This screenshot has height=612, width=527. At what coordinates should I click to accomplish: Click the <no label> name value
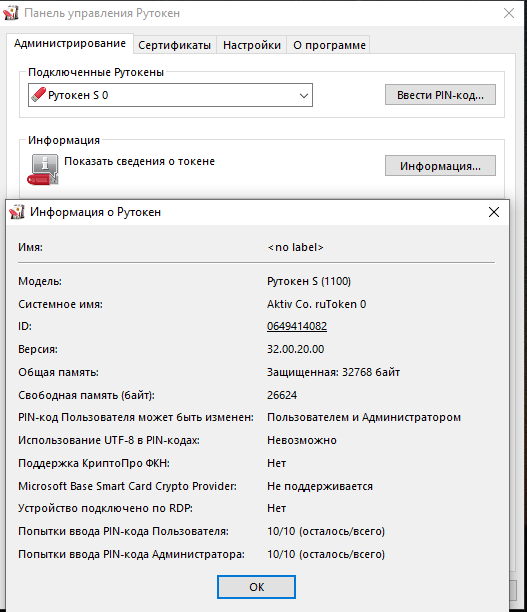coord(296,247)
